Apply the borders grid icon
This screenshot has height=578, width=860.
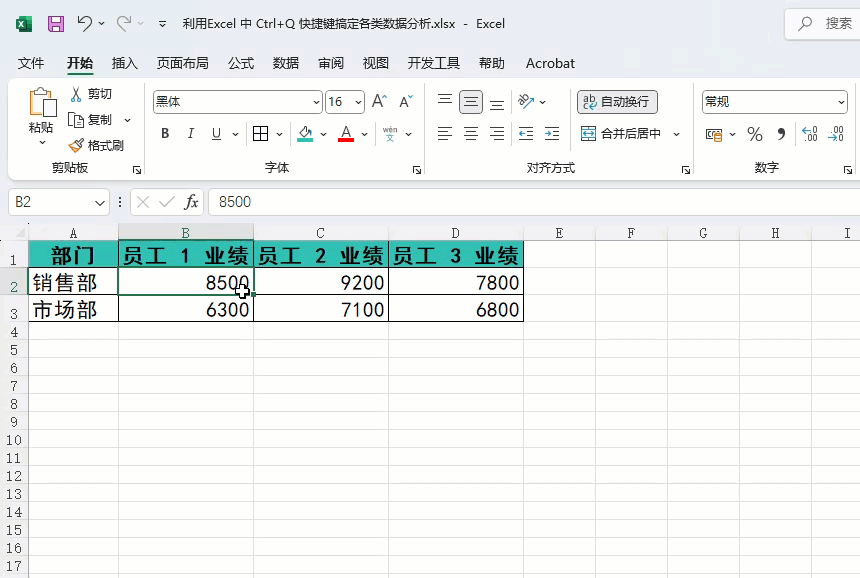click(x=261, y=133)
